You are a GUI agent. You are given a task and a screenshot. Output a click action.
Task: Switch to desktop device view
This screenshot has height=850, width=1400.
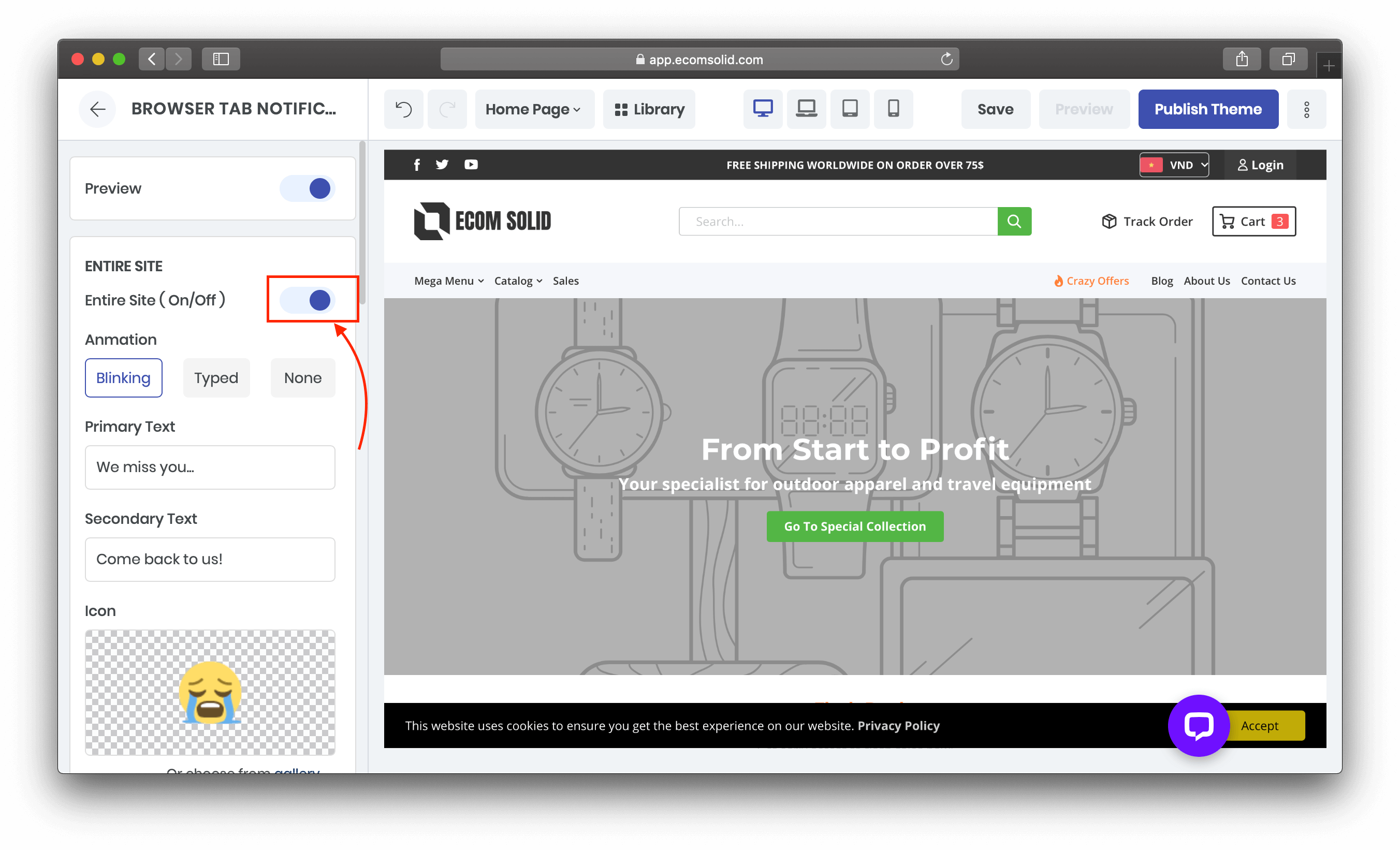pyautogui.click(x=763, y=109)
